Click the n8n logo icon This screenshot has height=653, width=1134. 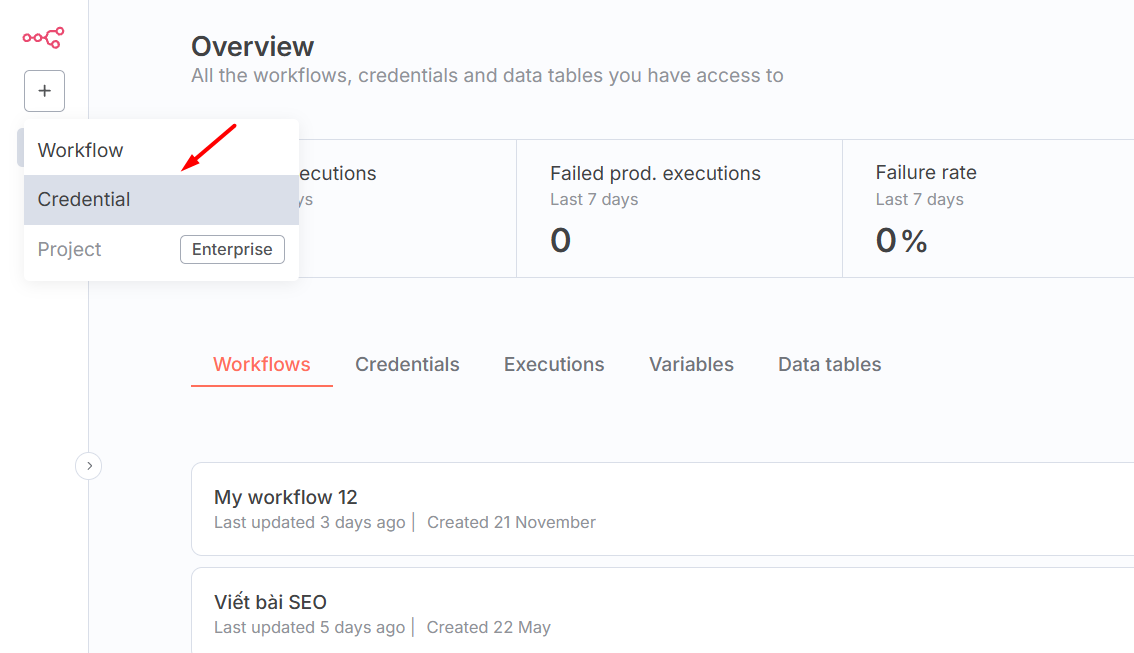tap(43, 38)
